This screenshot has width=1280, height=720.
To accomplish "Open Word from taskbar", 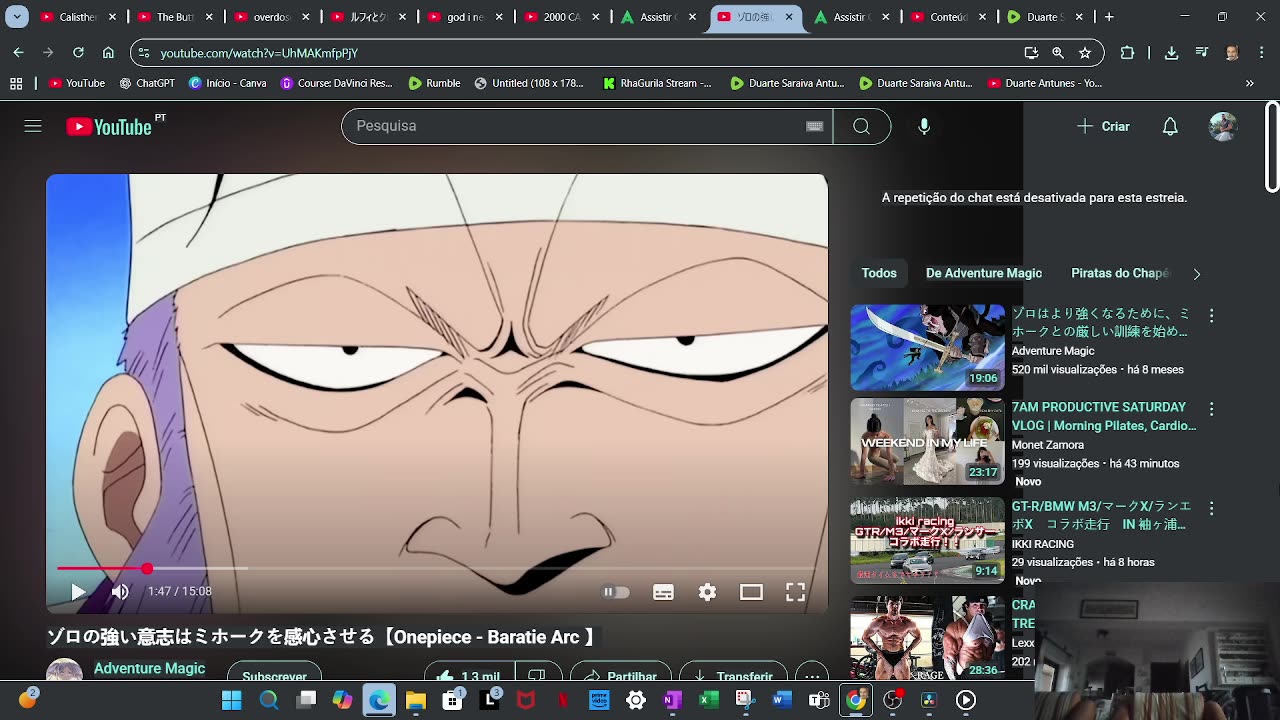I will click(x=782, y=700).
